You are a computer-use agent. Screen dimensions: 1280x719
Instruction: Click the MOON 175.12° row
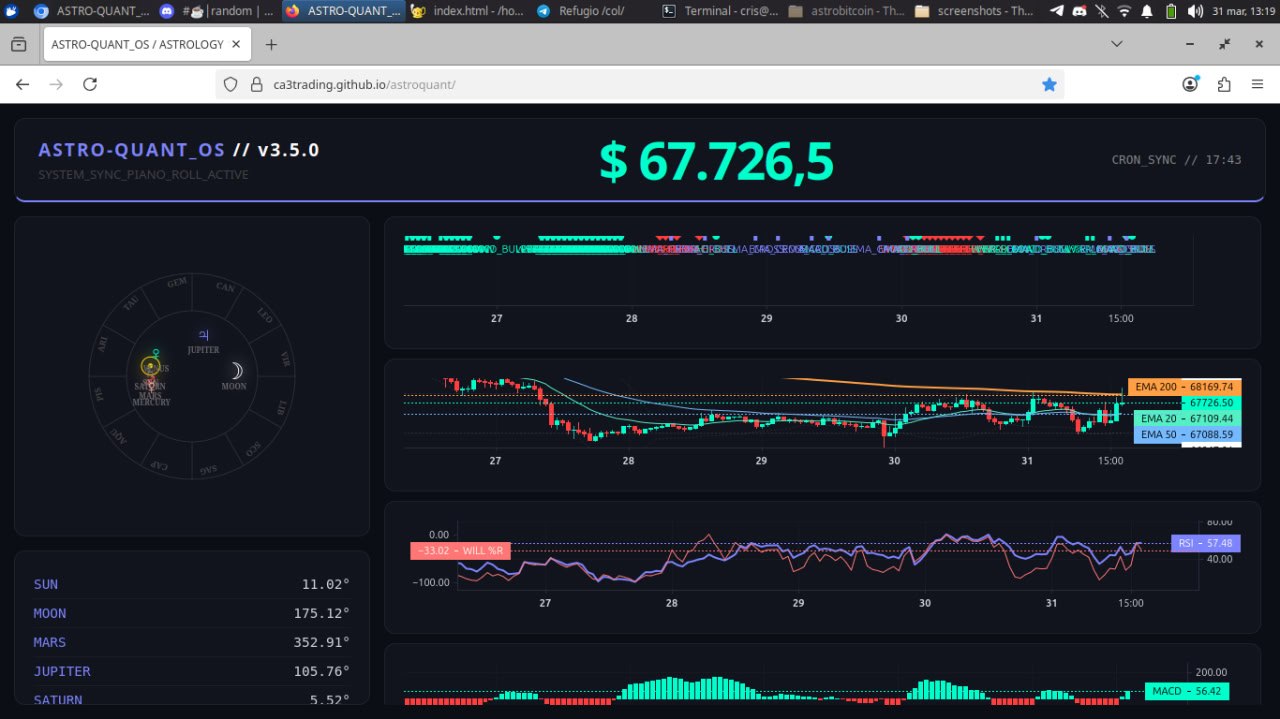[x=192, y=613]
